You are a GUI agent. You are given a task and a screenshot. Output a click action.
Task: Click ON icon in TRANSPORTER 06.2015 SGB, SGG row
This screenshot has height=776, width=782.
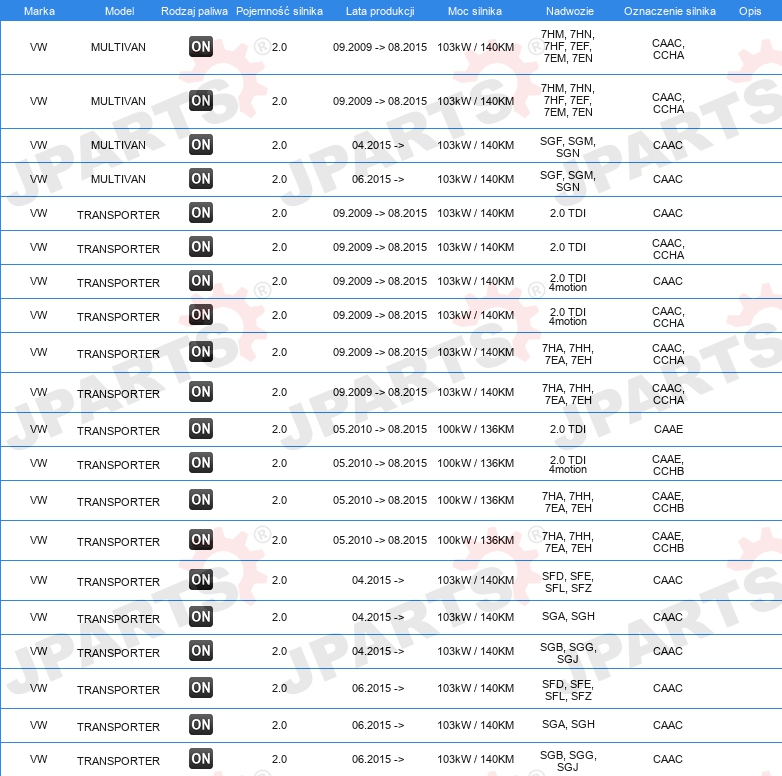click(201, 759)
